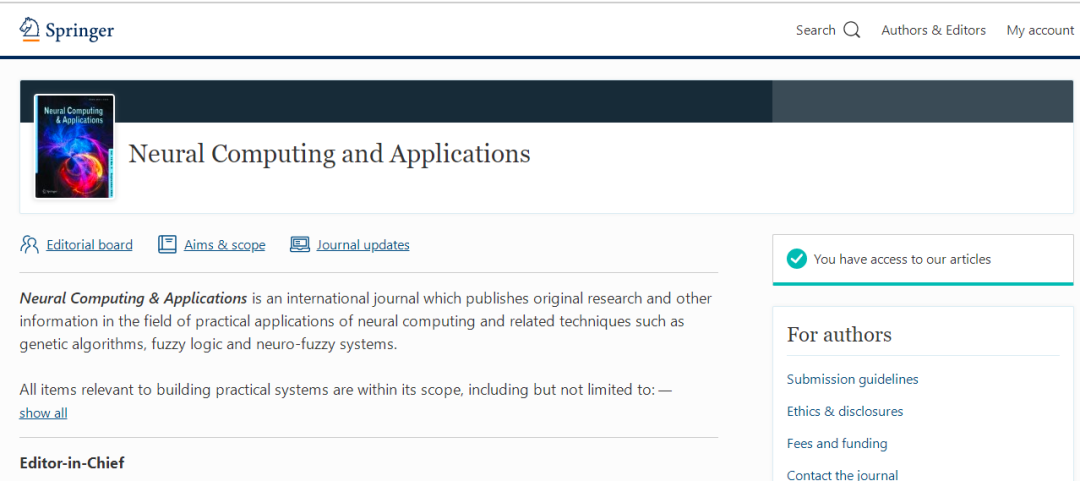Screen dimensions: 1080x481
Task: Open the Neural Computing journal cover thumbnail
Action: click(74, 146)
